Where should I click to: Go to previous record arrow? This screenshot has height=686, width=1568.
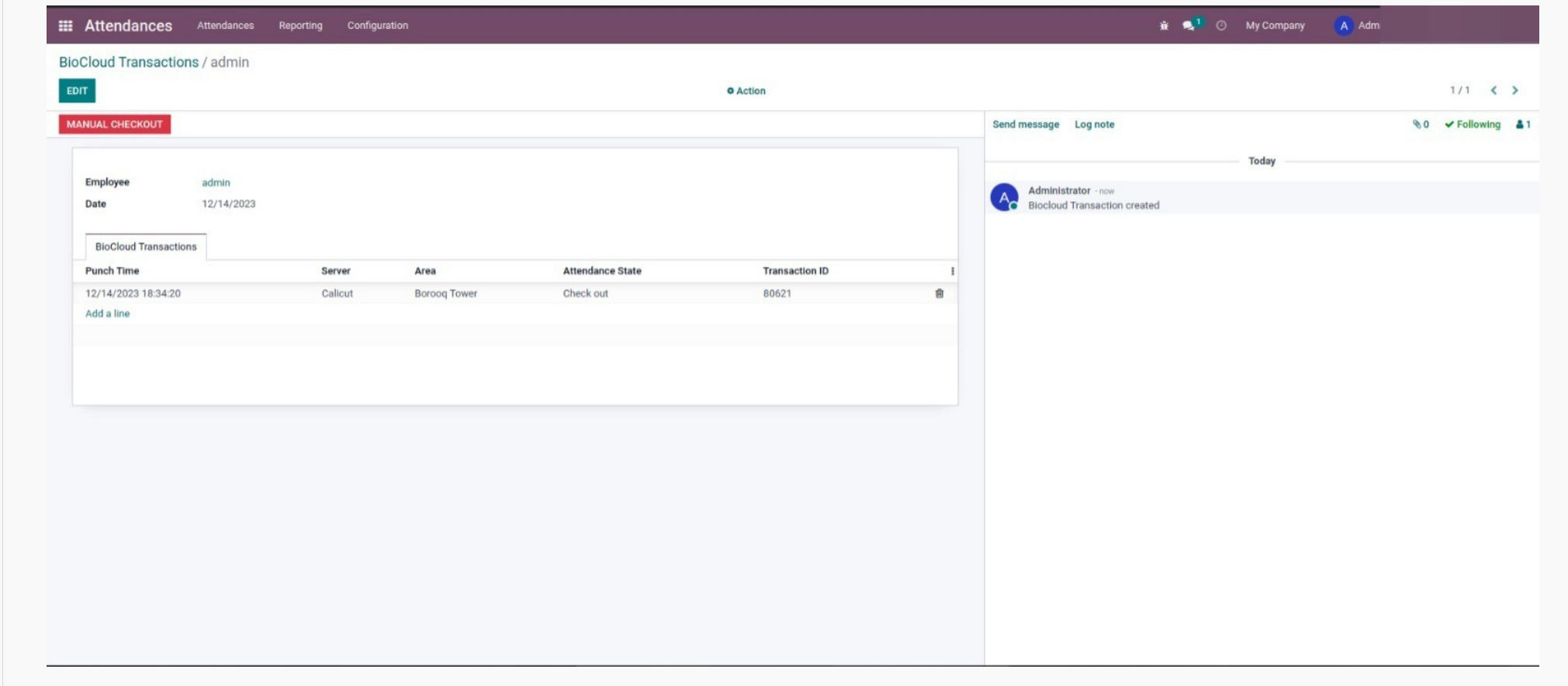click(1494, 91)
